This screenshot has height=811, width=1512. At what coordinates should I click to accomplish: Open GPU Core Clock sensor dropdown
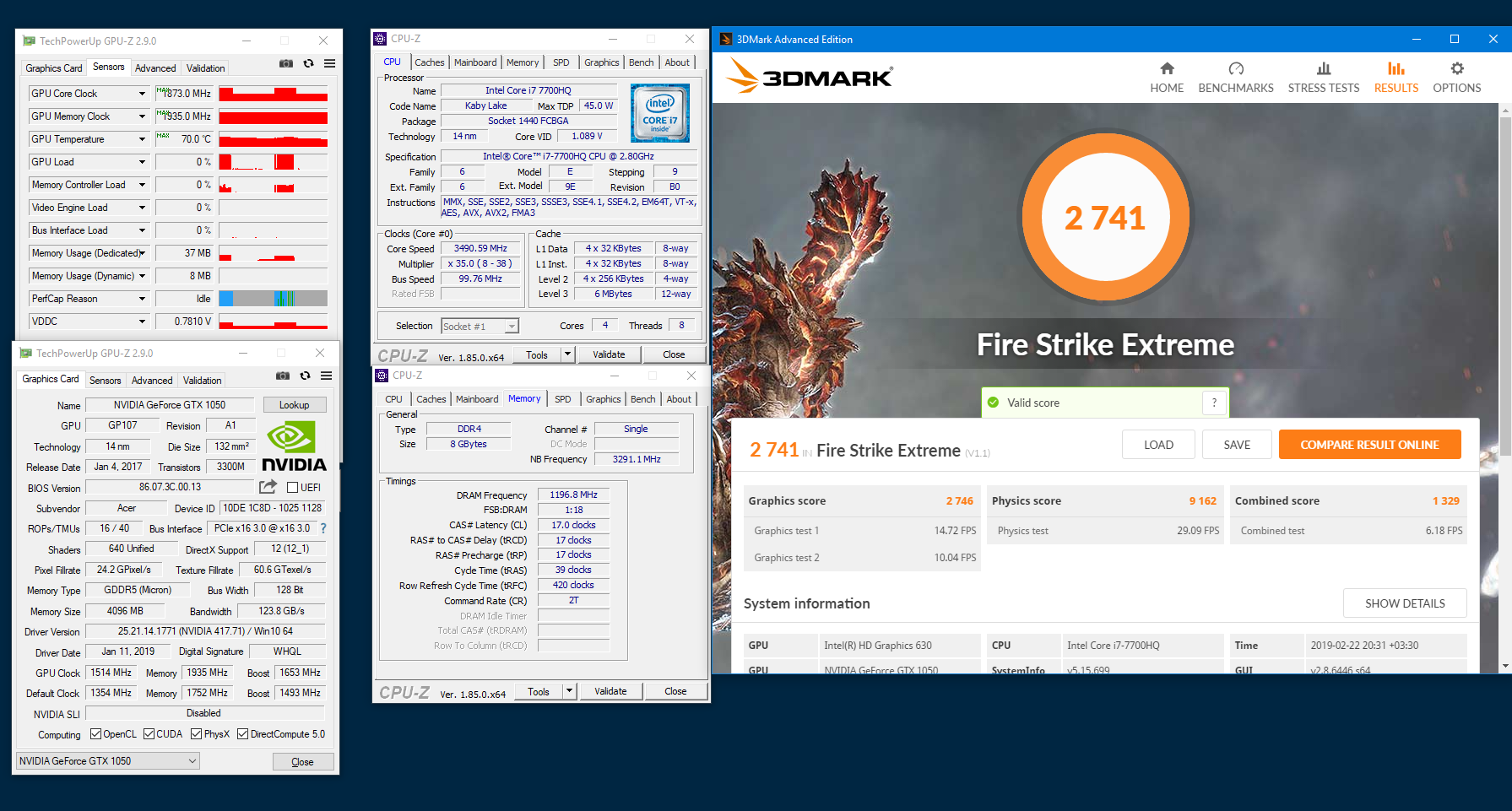click(x=142, y=94)
